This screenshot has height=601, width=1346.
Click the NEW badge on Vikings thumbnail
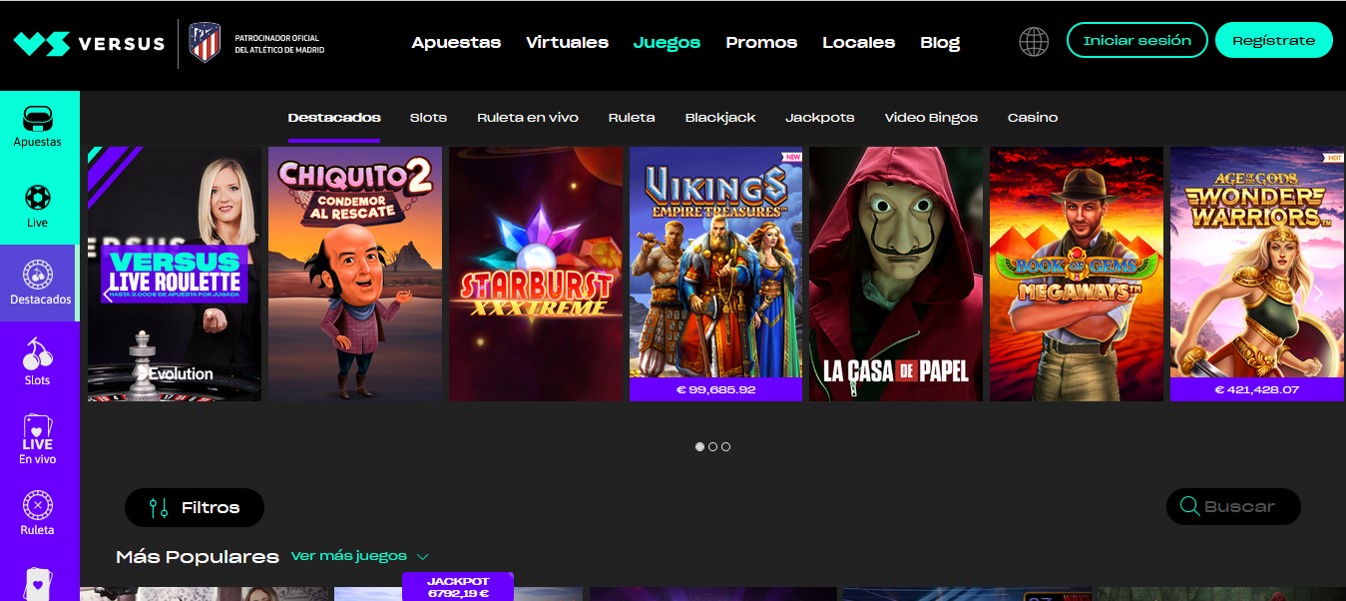point(793,157)
